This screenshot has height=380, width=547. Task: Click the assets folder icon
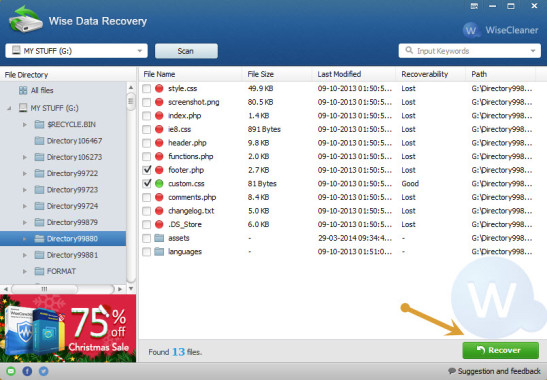click(159, 238)
